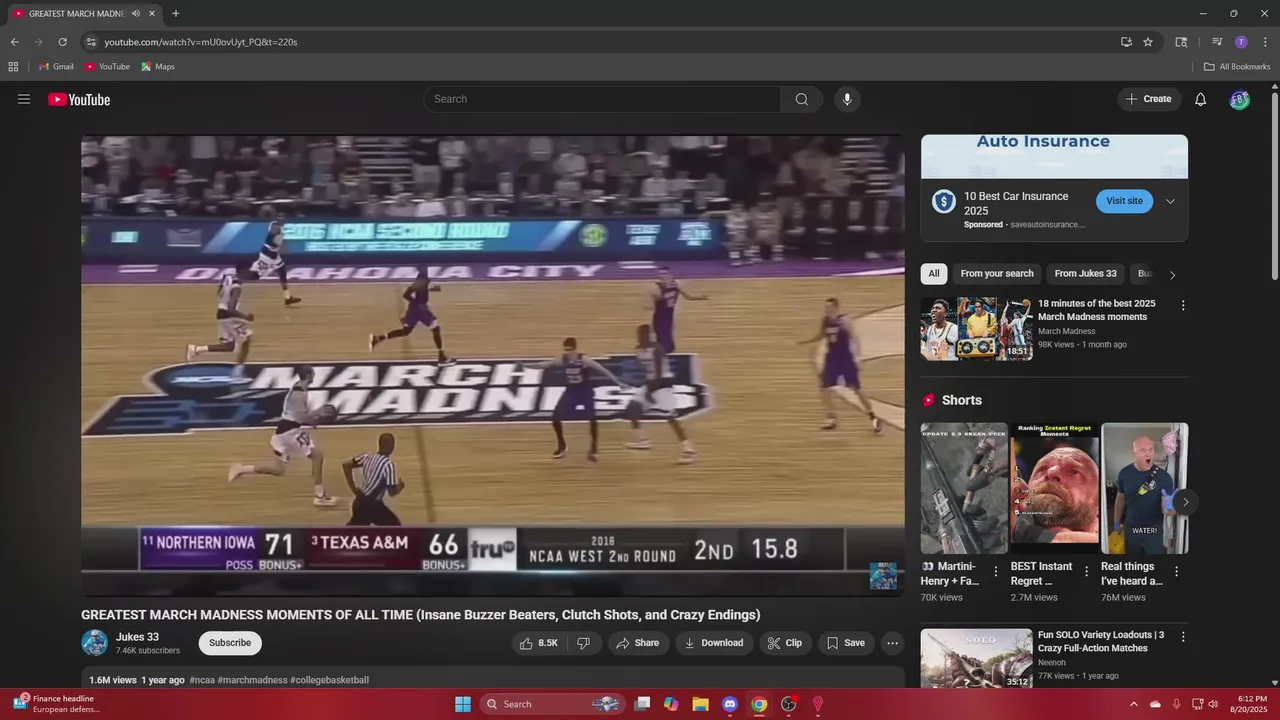
Task: Mute tab via speaker icon on tab
Action: (x=136, y=14)
